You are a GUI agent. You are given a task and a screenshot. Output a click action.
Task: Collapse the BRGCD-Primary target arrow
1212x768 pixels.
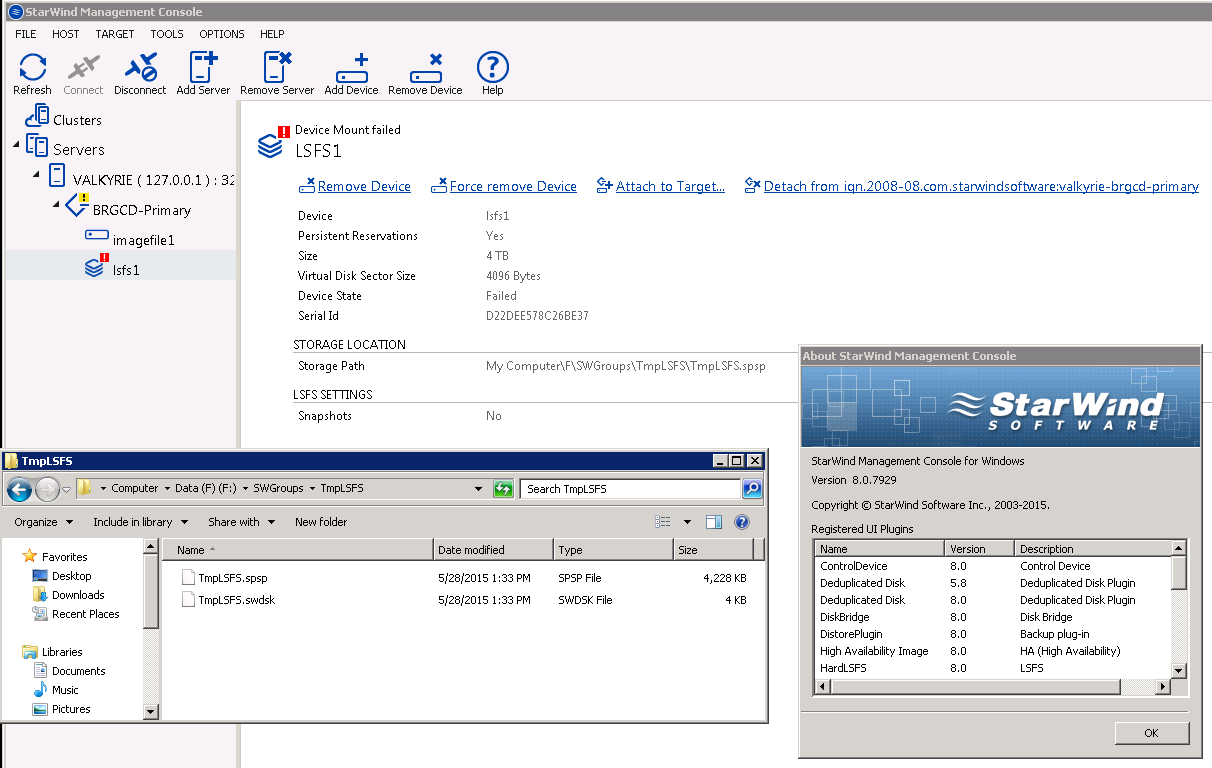56,205
